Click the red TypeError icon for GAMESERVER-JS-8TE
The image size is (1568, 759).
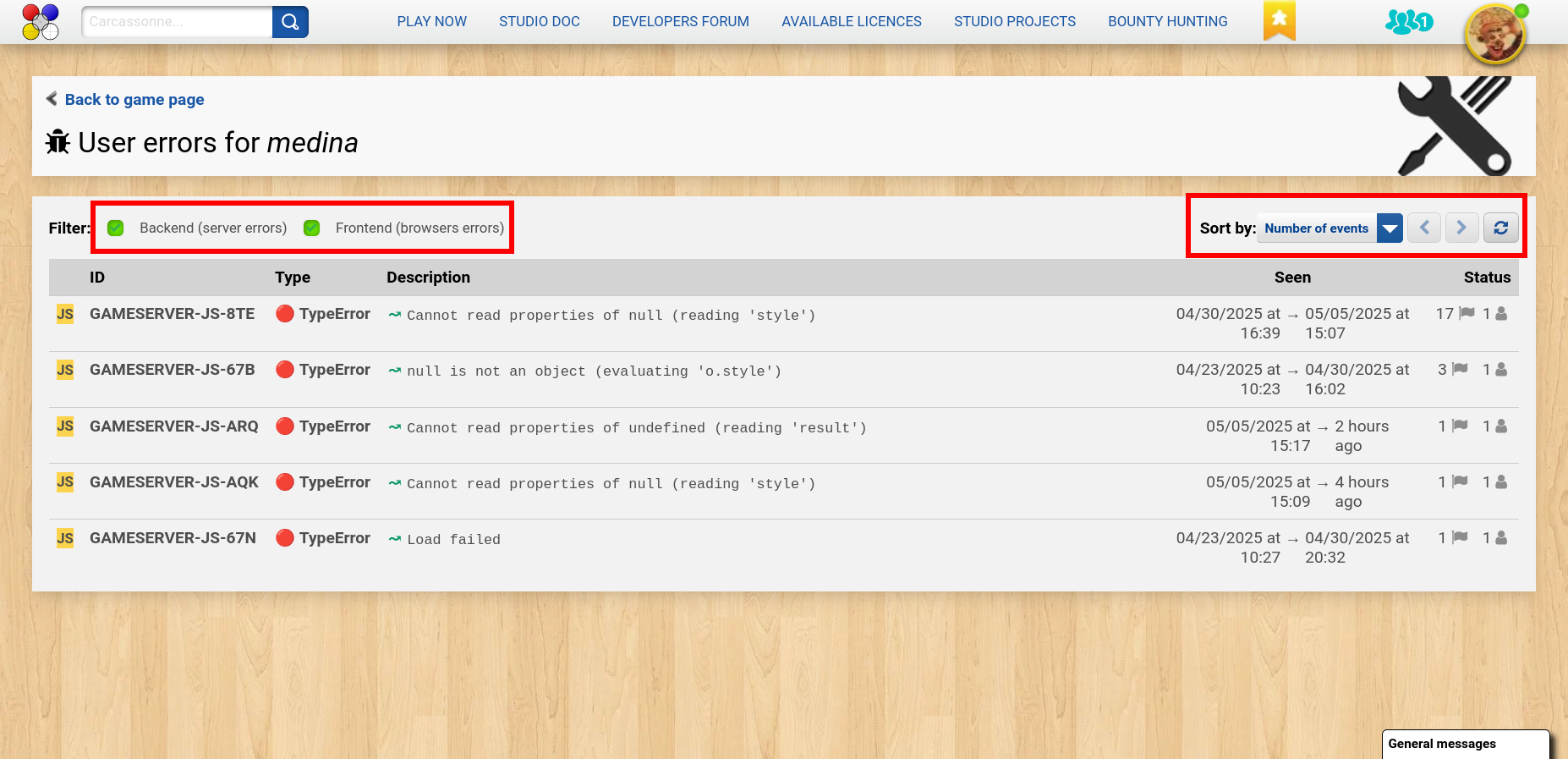pos(285,314)
